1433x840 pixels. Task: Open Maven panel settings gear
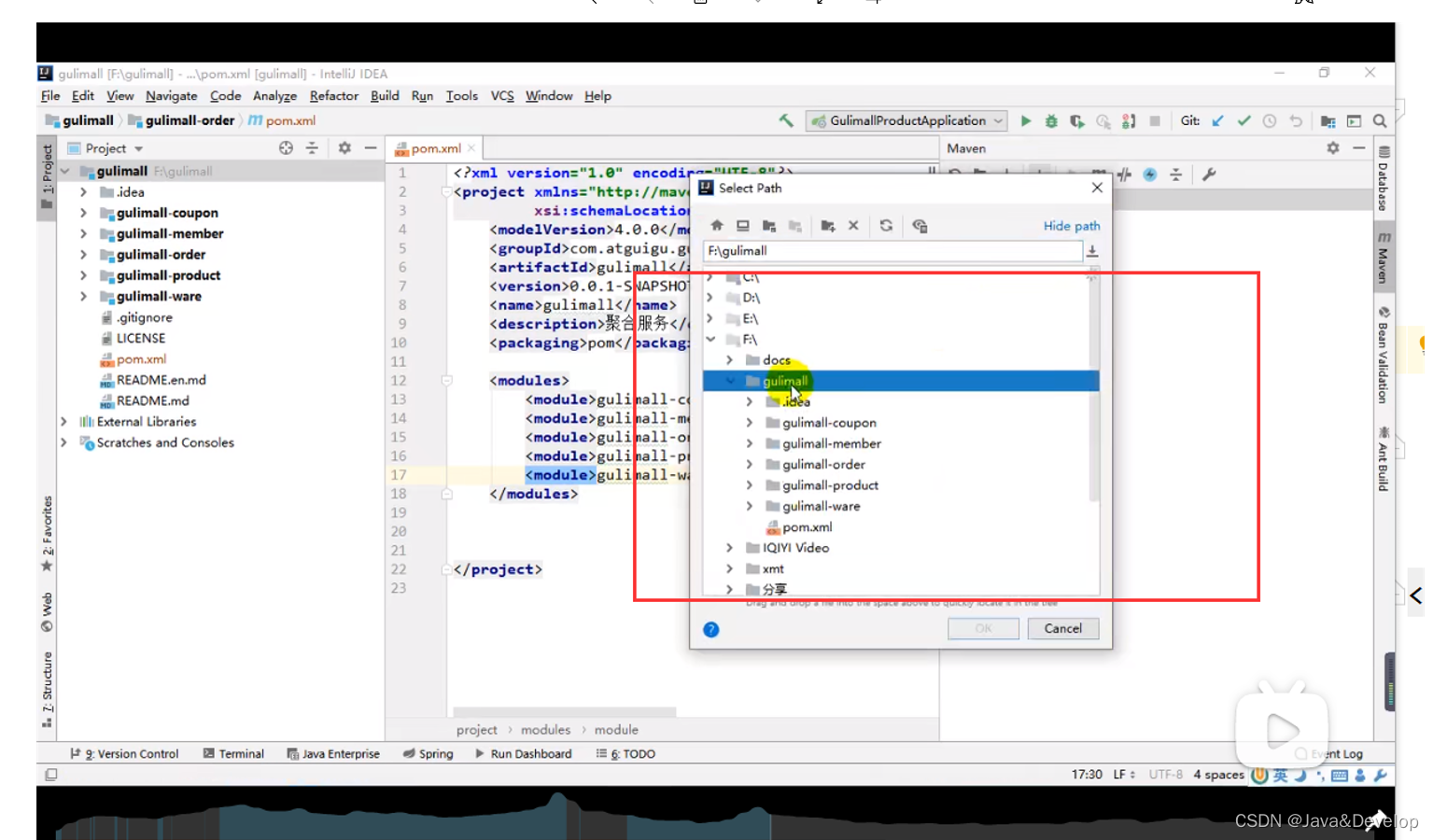1333,148
